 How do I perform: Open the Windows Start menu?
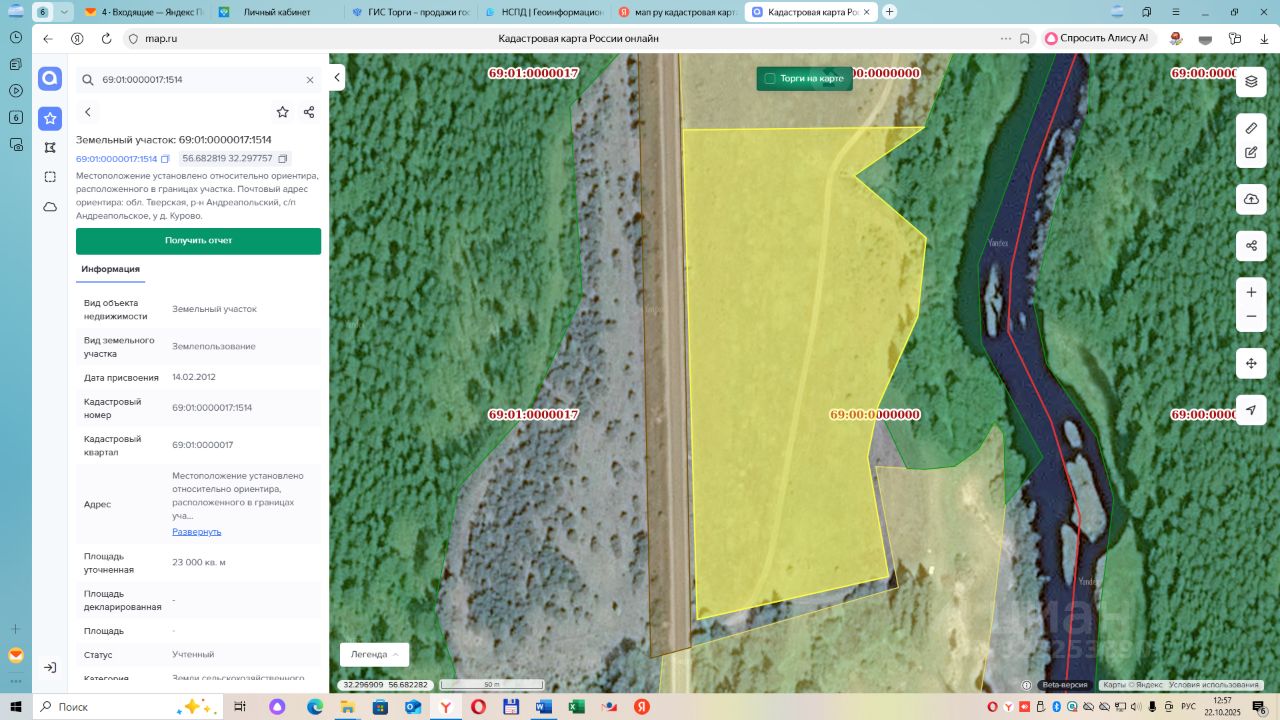click(x=15, y=707)
